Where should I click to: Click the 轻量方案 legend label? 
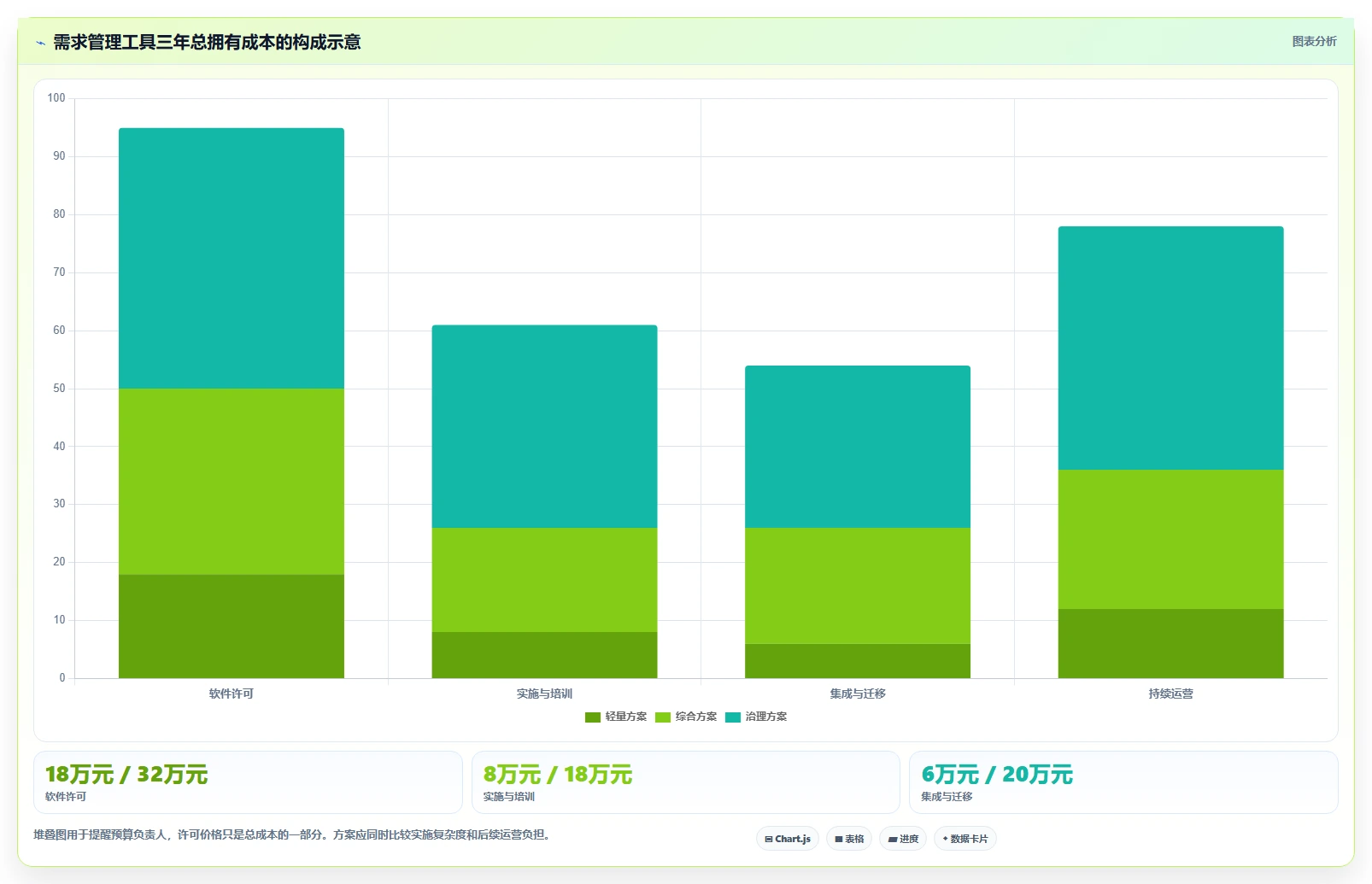[626, 717]
